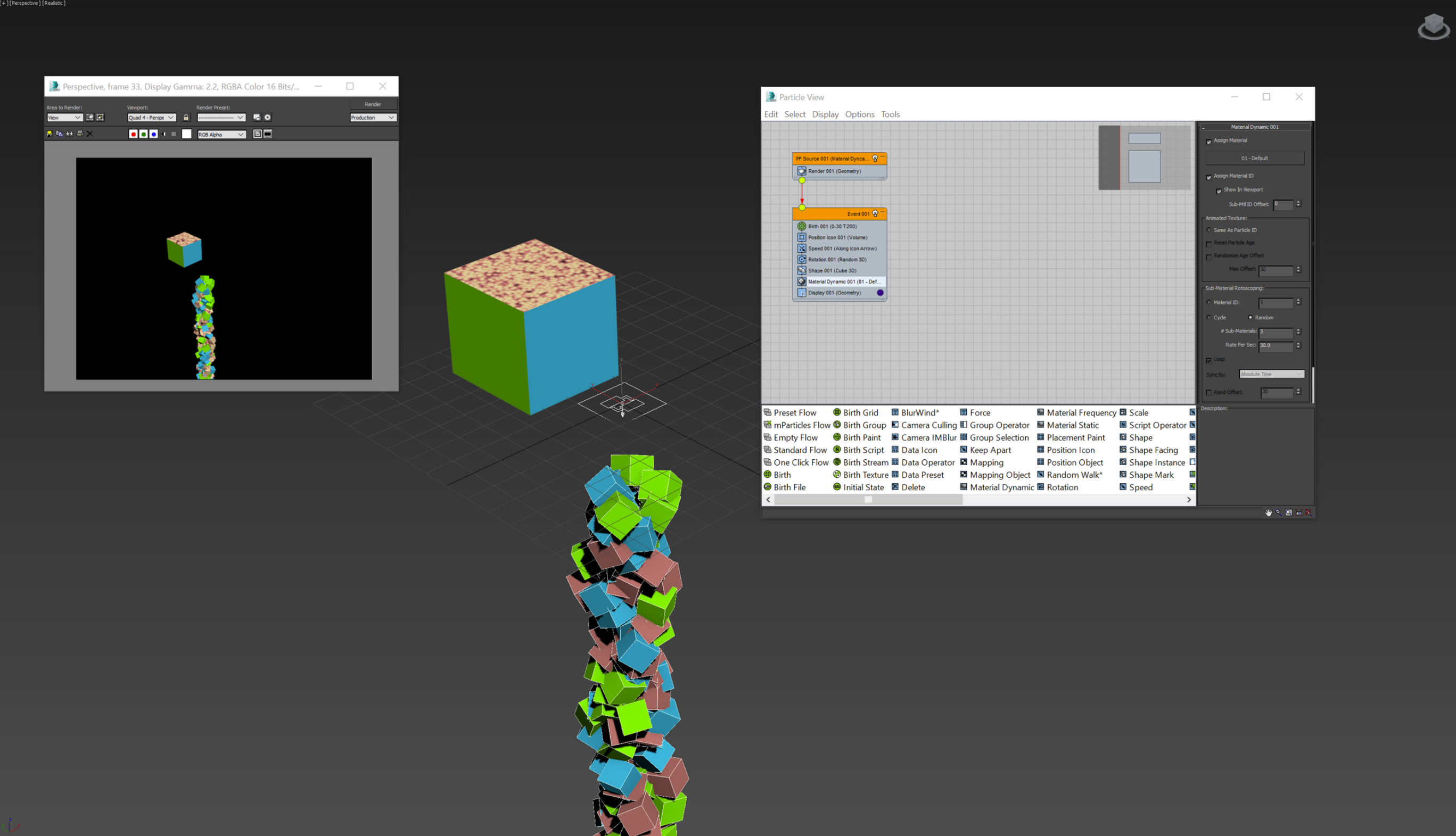
Task: Select the Cycle radio button
Action: [x=1208, y=317]
